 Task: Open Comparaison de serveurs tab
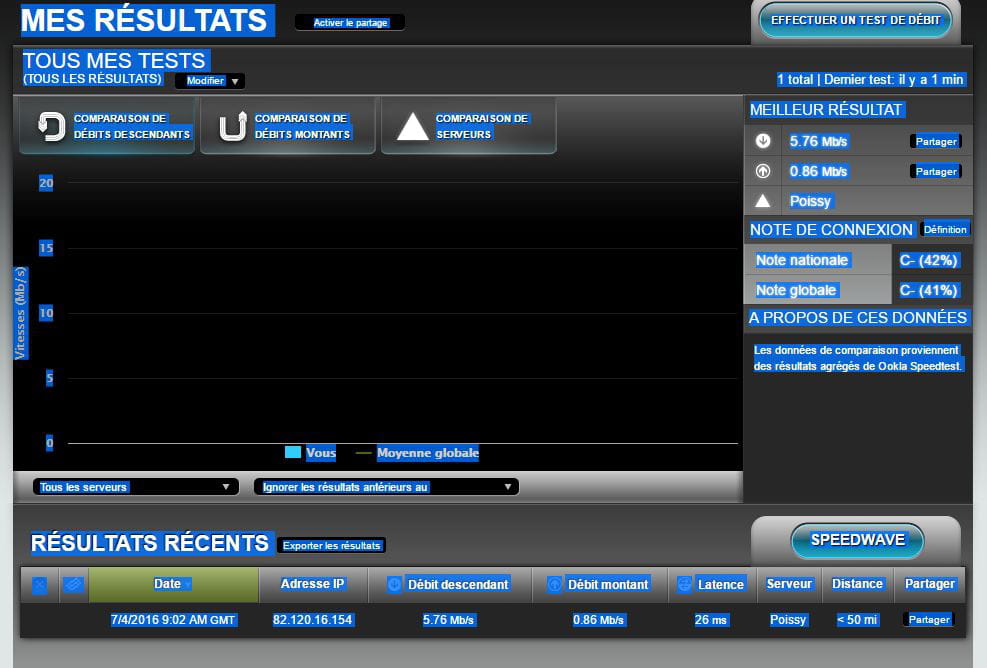coord(469,126)
